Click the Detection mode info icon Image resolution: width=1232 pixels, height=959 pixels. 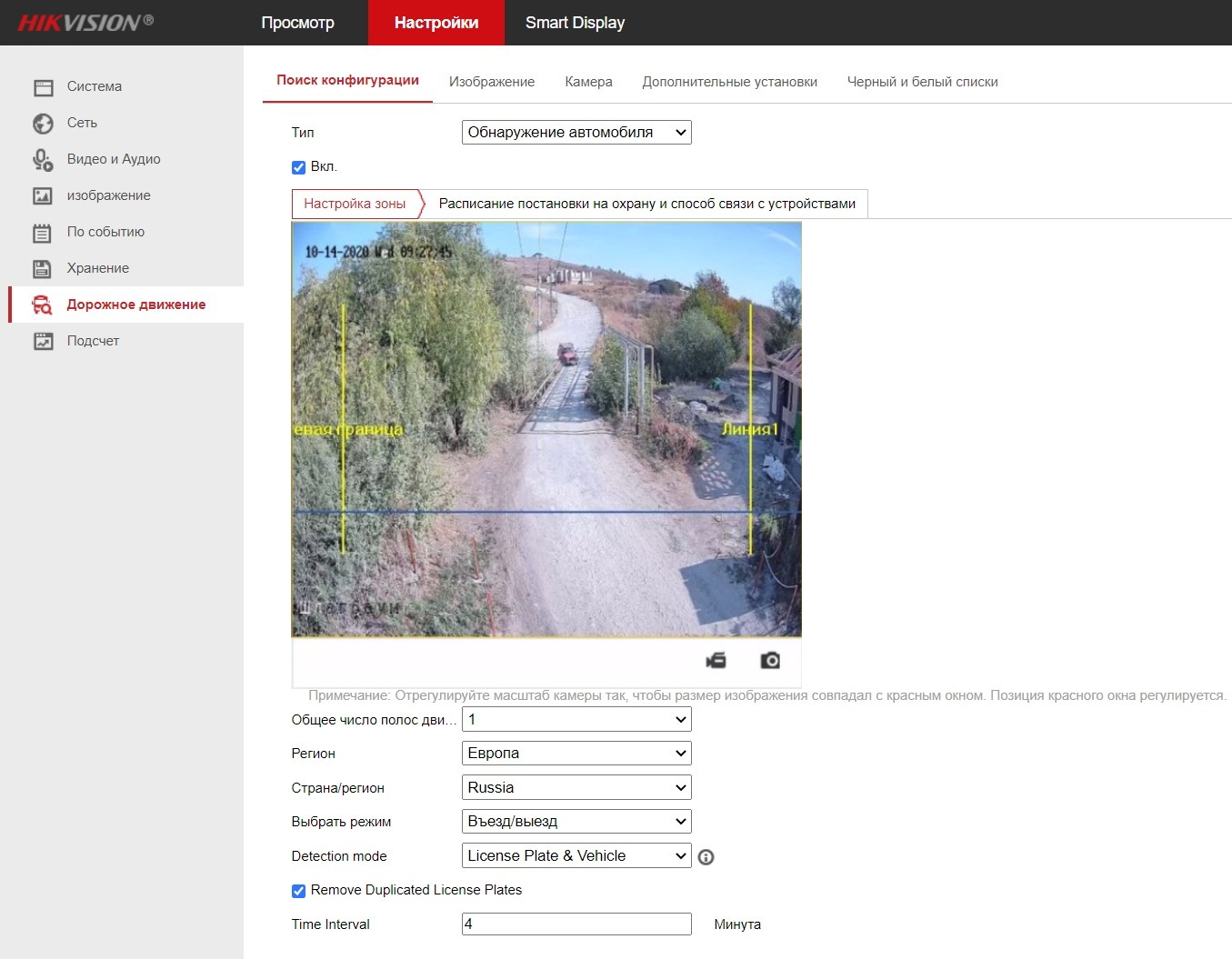click(x=706, y=857)
